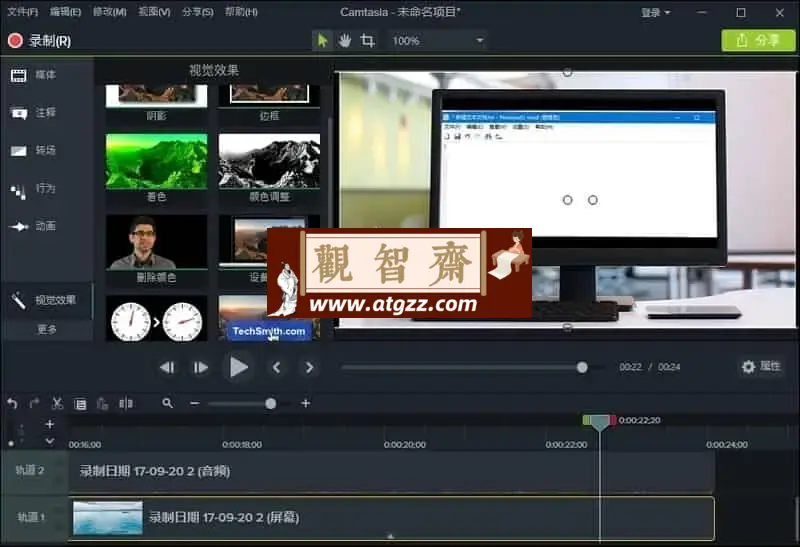Viewport: 800px width, 547px height.
Task: Select the Clip Speed clocks effect
Action: point(156,319)
